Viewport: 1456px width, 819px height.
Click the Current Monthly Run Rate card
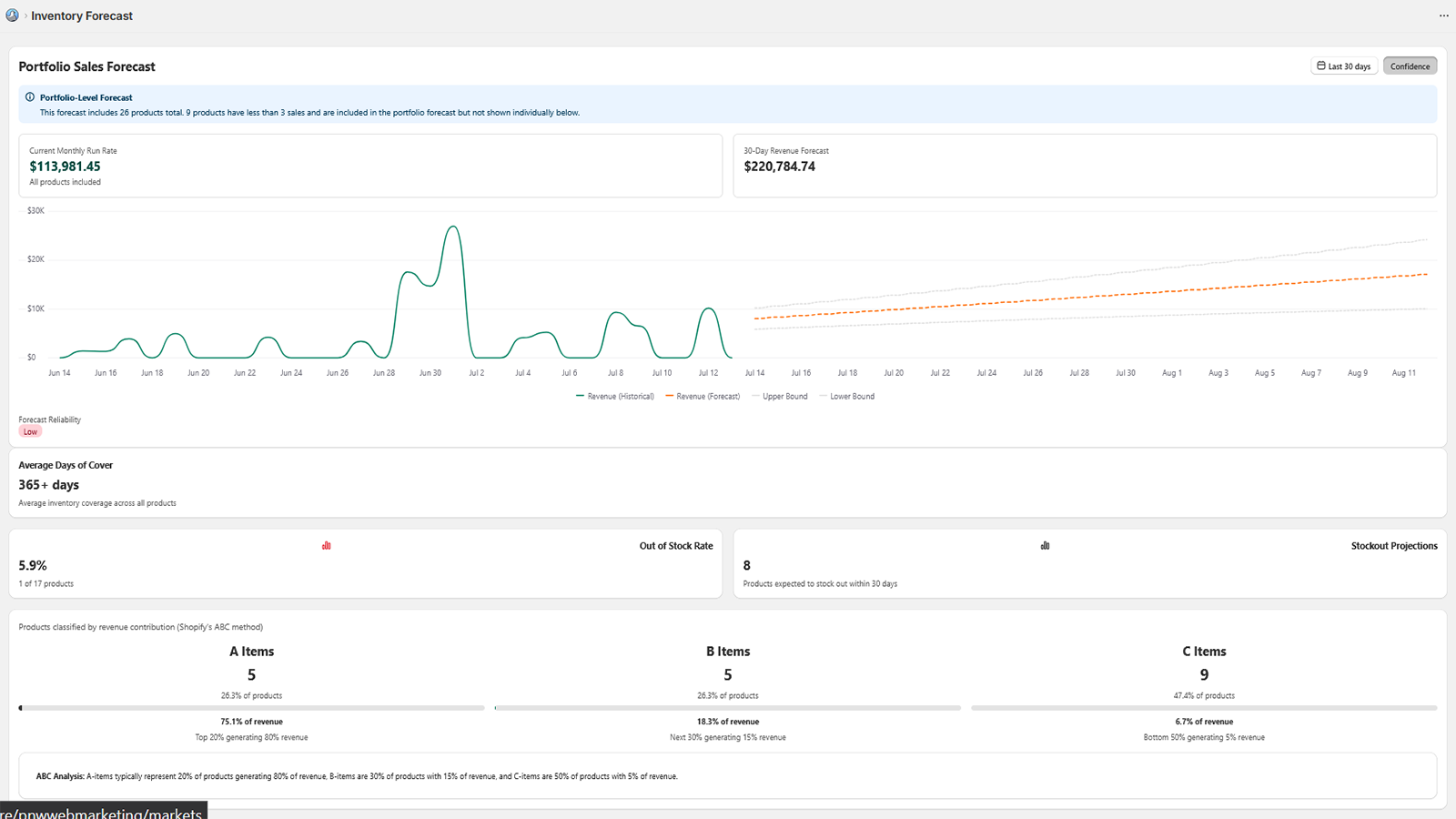(x=370, y=166)
